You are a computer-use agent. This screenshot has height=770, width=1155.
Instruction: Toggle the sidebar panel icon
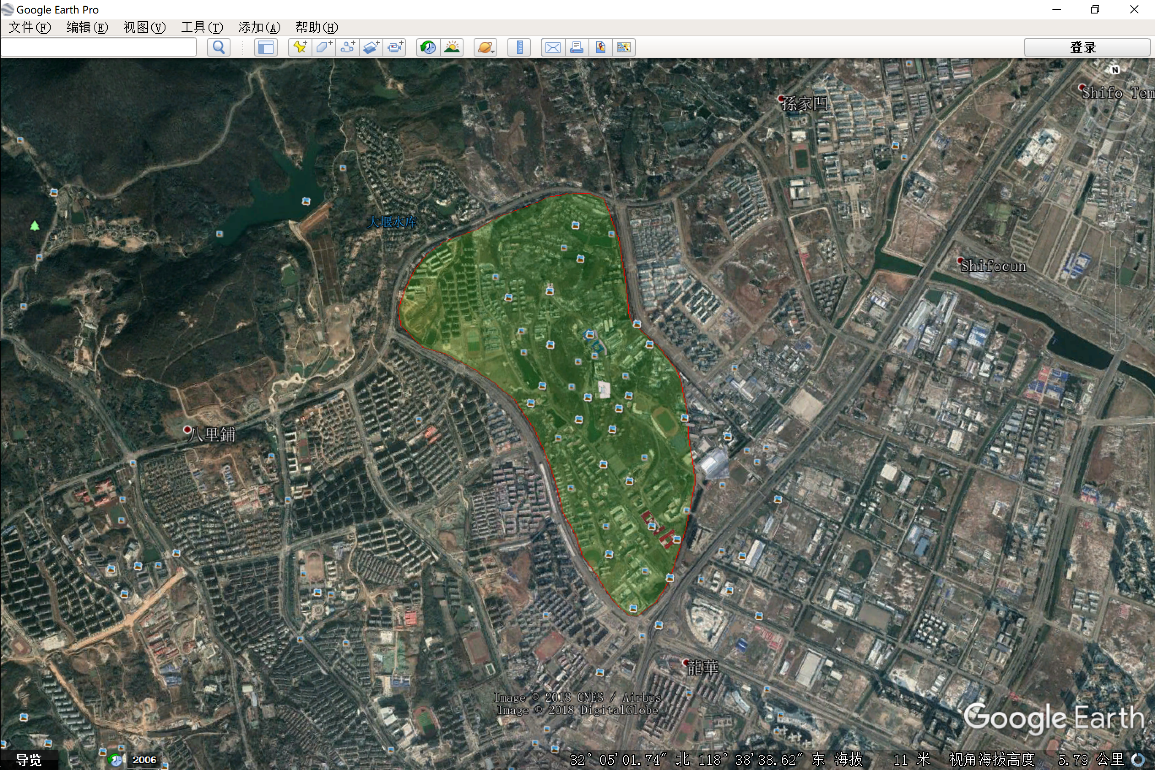pos(265,47)
